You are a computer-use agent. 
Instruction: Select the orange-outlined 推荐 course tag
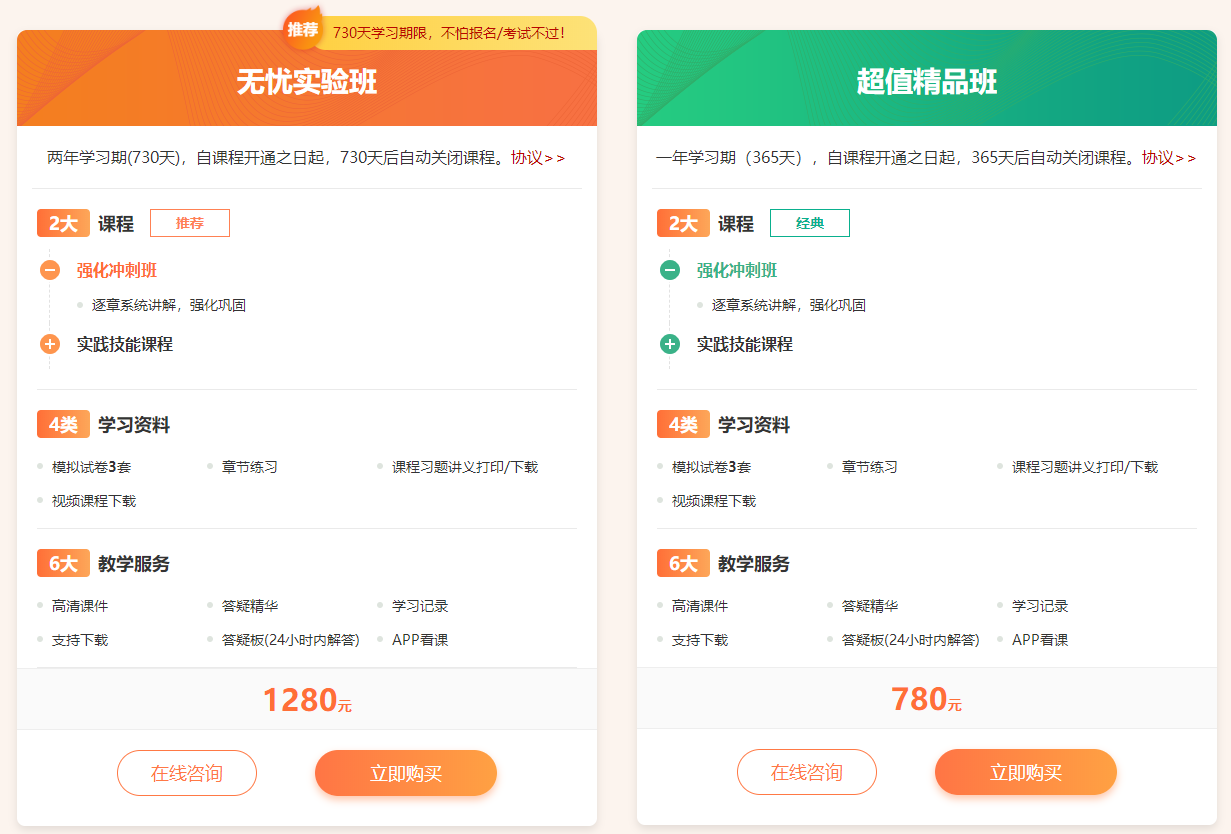tap(190, 223)
